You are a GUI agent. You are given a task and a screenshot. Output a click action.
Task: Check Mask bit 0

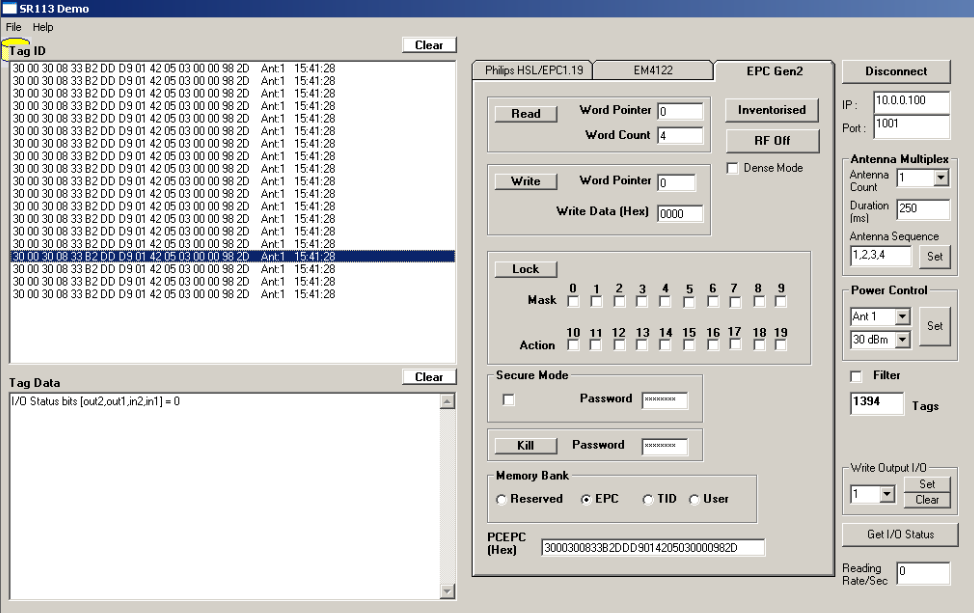pos(573,302)
